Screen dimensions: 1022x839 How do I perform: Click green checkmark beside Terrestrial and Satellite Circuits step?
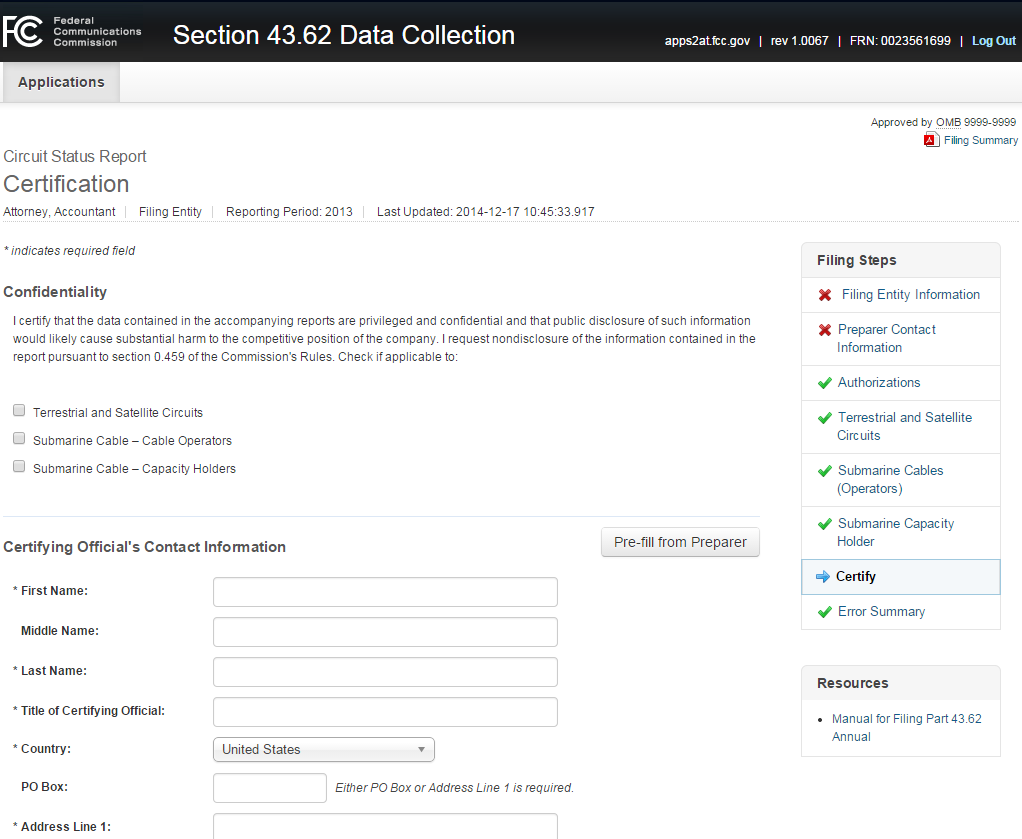click(x=825, y=418)
